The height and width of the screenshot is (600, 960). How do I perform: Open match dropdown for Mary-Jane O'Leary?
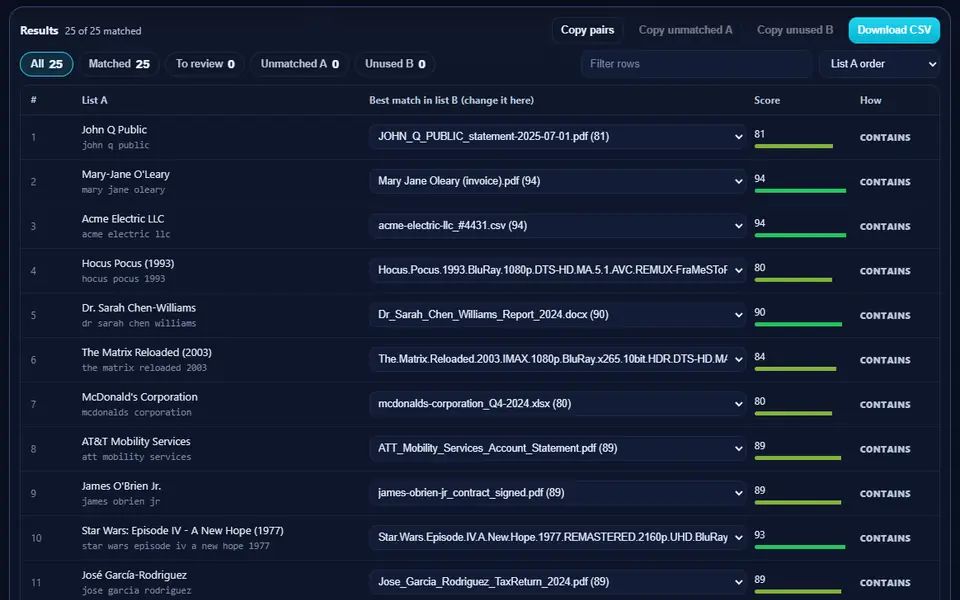557,181
